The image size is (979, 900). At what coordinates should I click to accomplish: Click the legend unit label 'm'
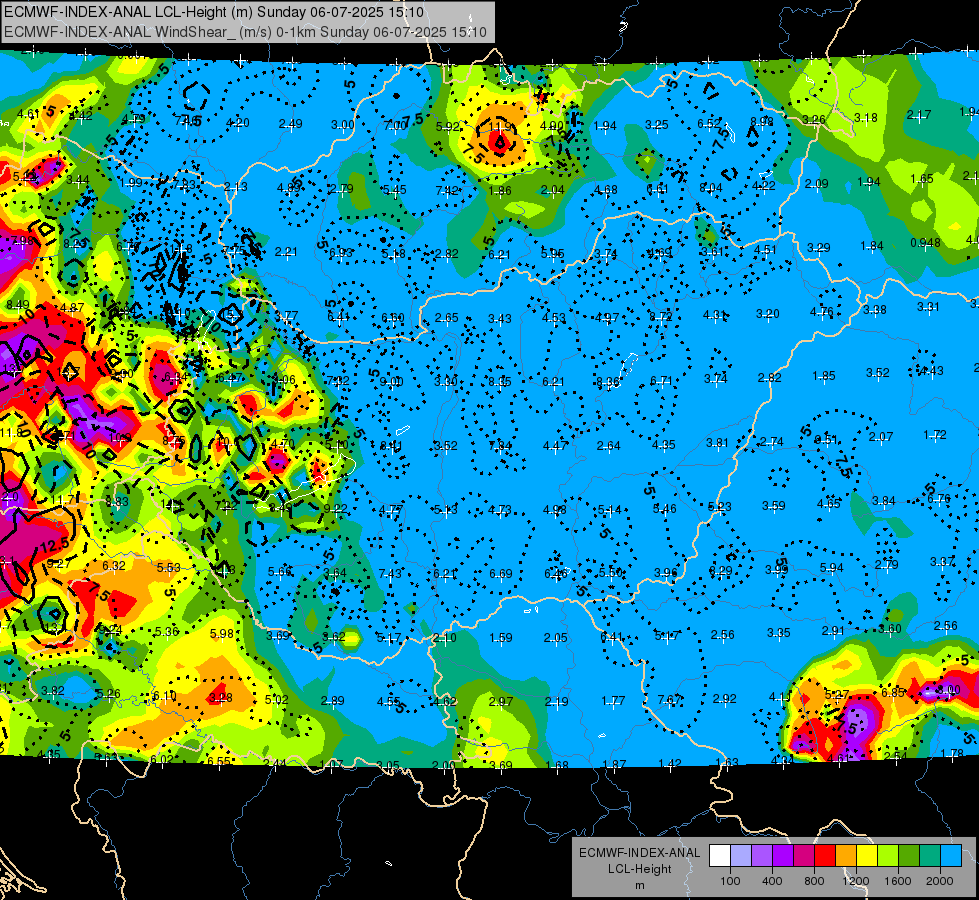point(639,885)
